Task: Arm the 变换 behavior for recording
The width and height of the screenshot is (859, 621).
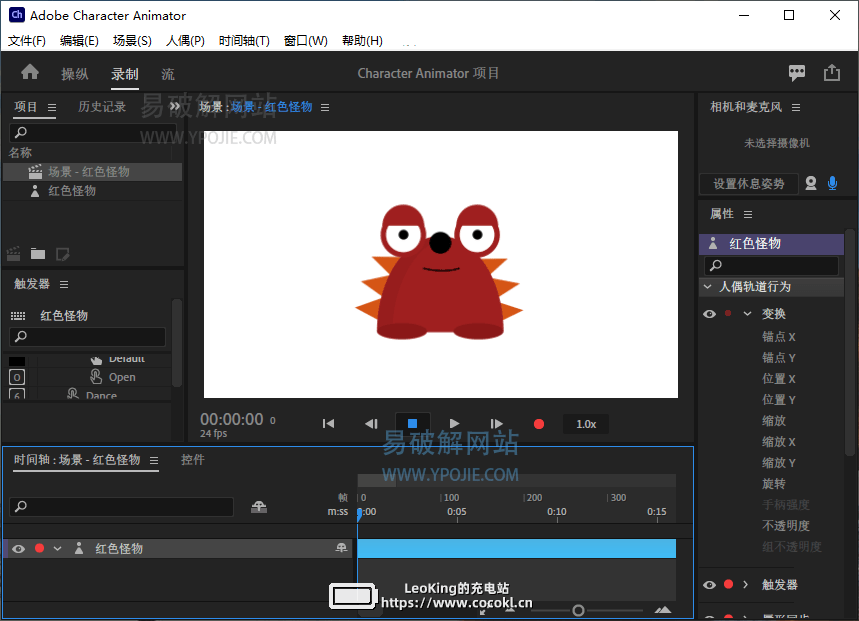Action: click(x=728, y=313)
